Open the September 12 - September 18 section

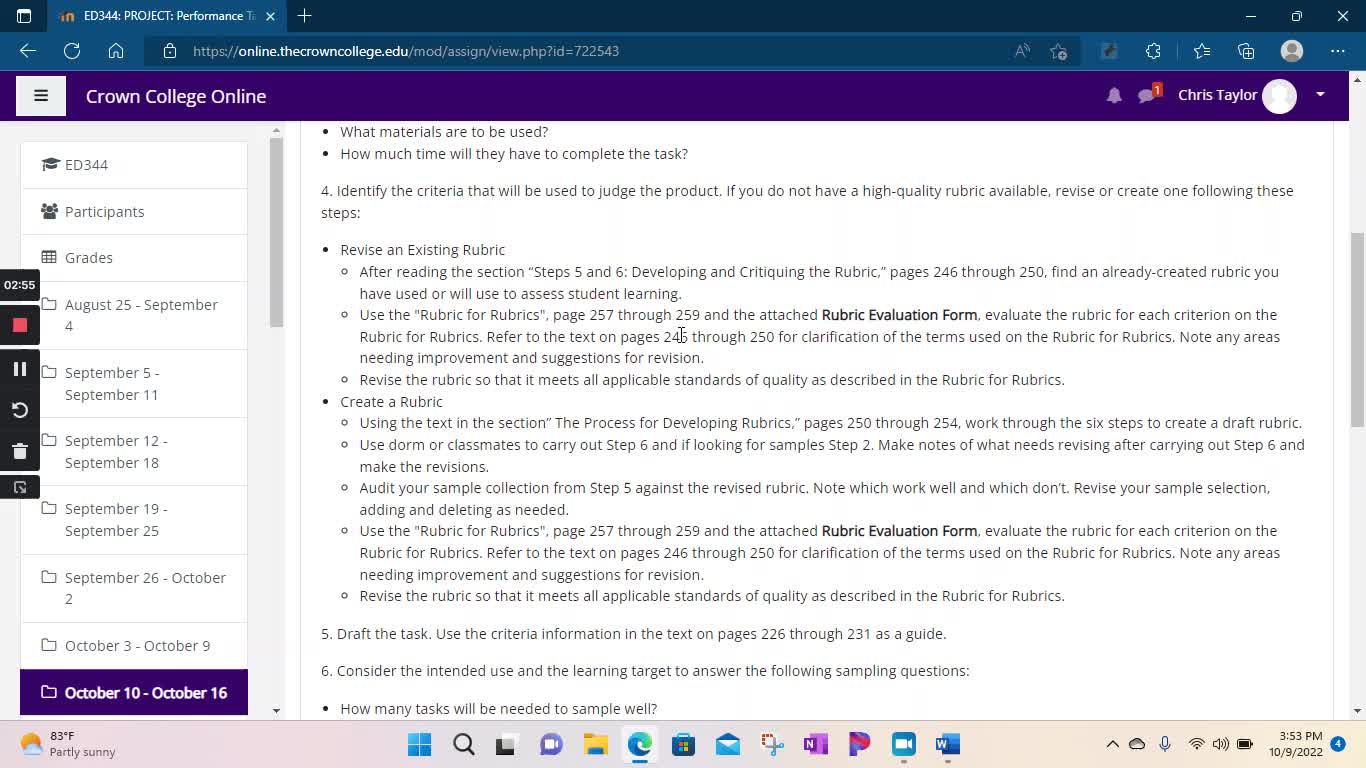134,451
